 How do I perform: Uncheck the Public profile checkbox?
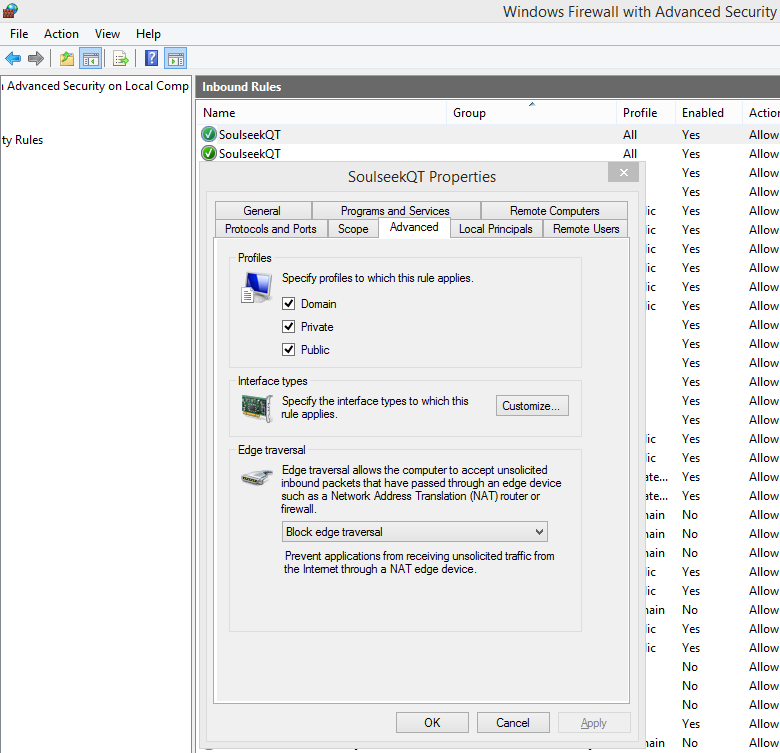(x=289, y=349)
